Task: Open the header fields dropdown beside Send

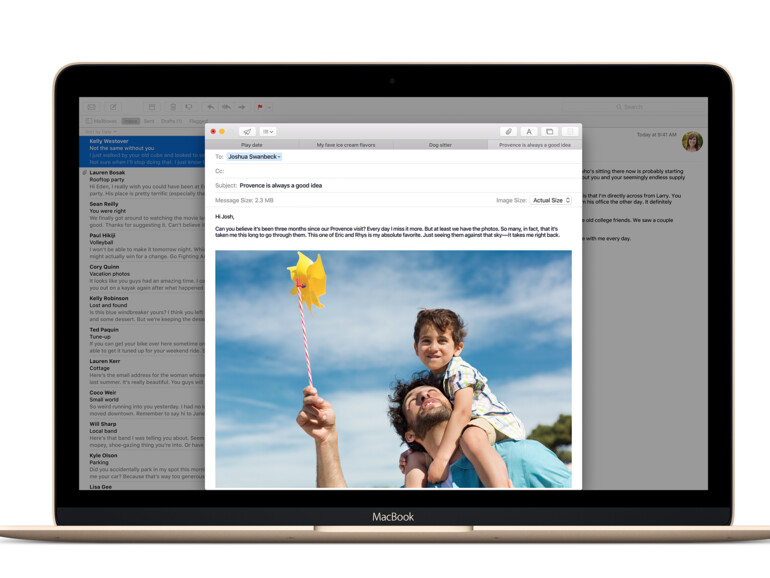Action: 268,132
